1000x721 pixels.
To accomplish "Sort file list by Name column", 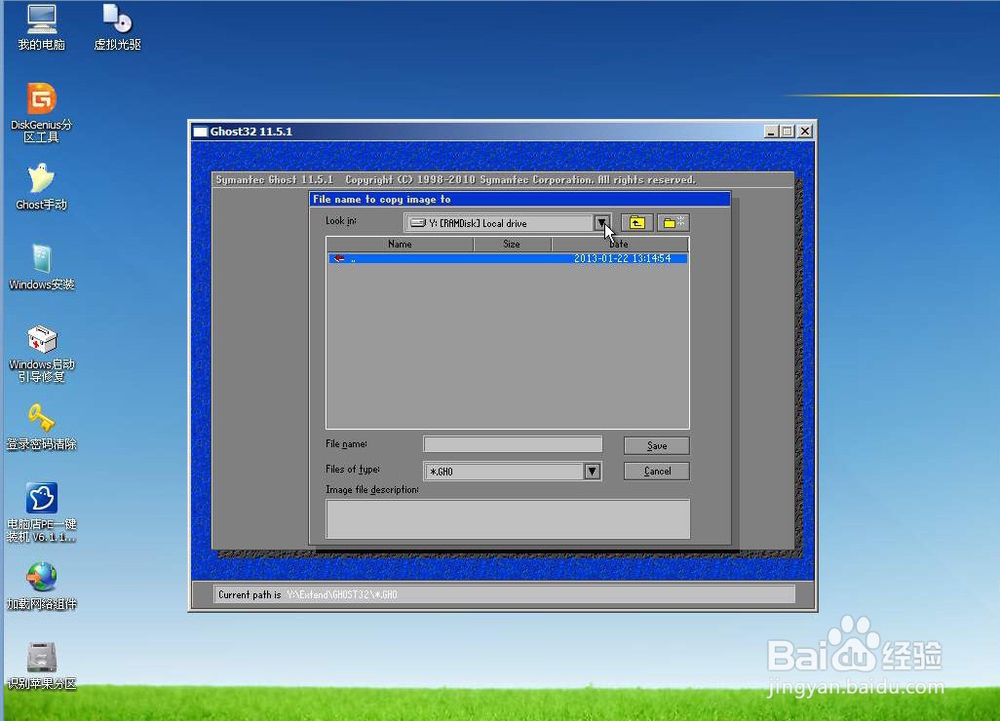I will (400, 244).
